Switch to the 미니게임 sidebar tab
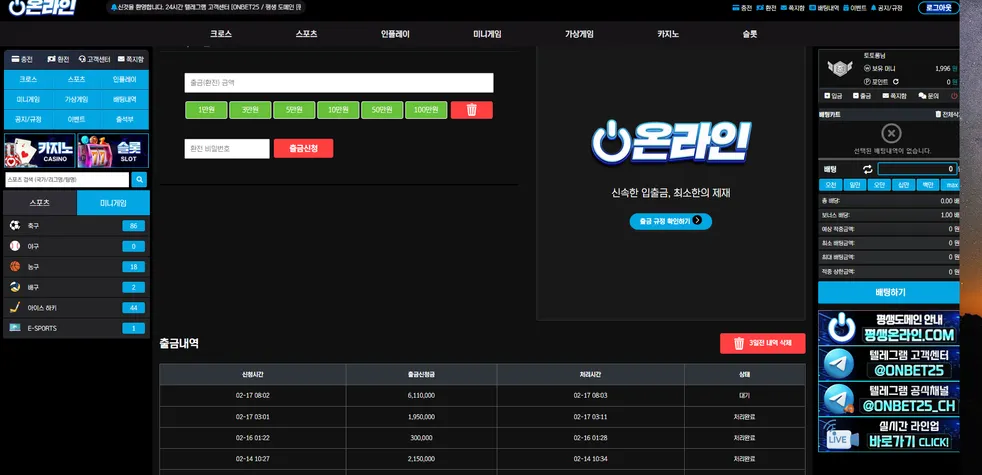982x475 pixels. pos(113,203)
